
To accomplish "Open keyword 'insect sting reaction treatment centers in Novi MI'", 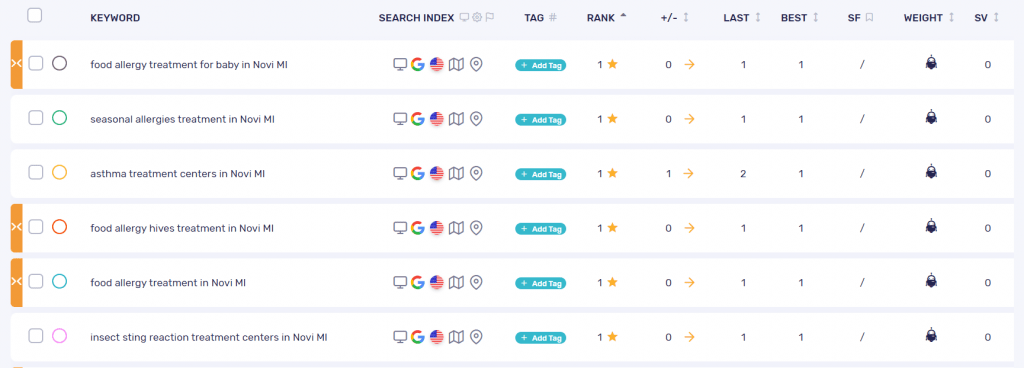I will point(209,337).
